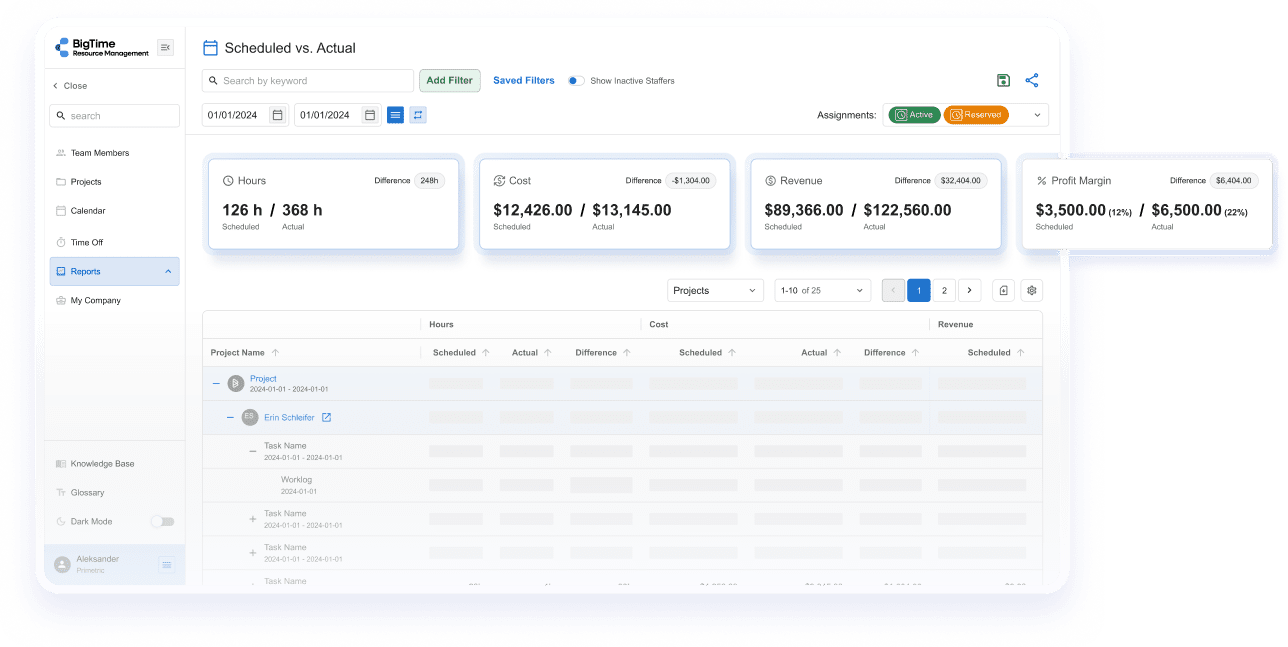This screenshot has width=1288, height=647.
Task: Toggle Show Inactive Staffers switch
Action: [x=576, y=81]
